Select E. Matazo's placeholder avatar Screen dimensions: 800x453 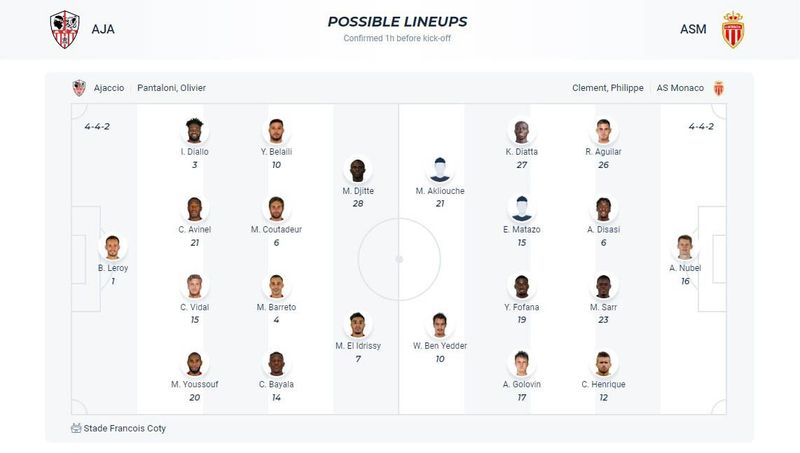[x=521, y=209]
